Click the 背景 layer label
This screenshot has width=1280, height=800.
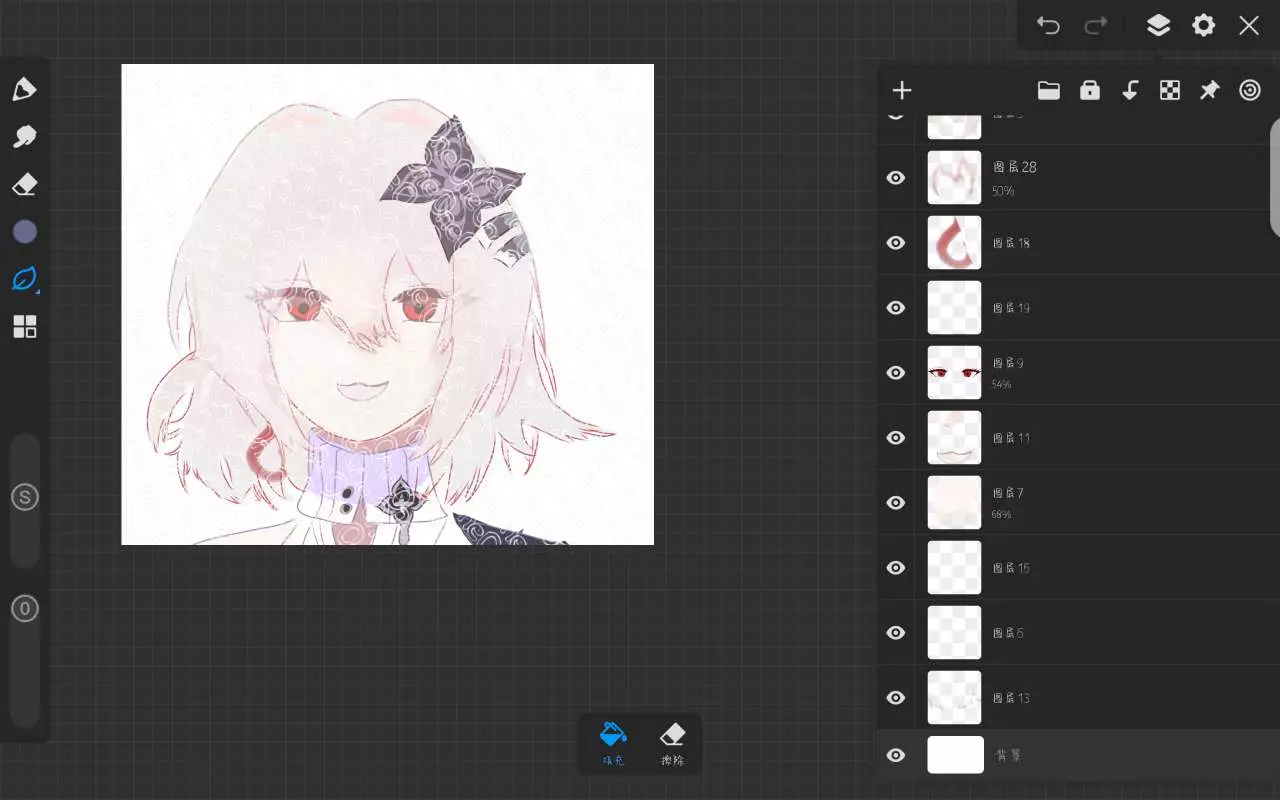pos(1008,755)
